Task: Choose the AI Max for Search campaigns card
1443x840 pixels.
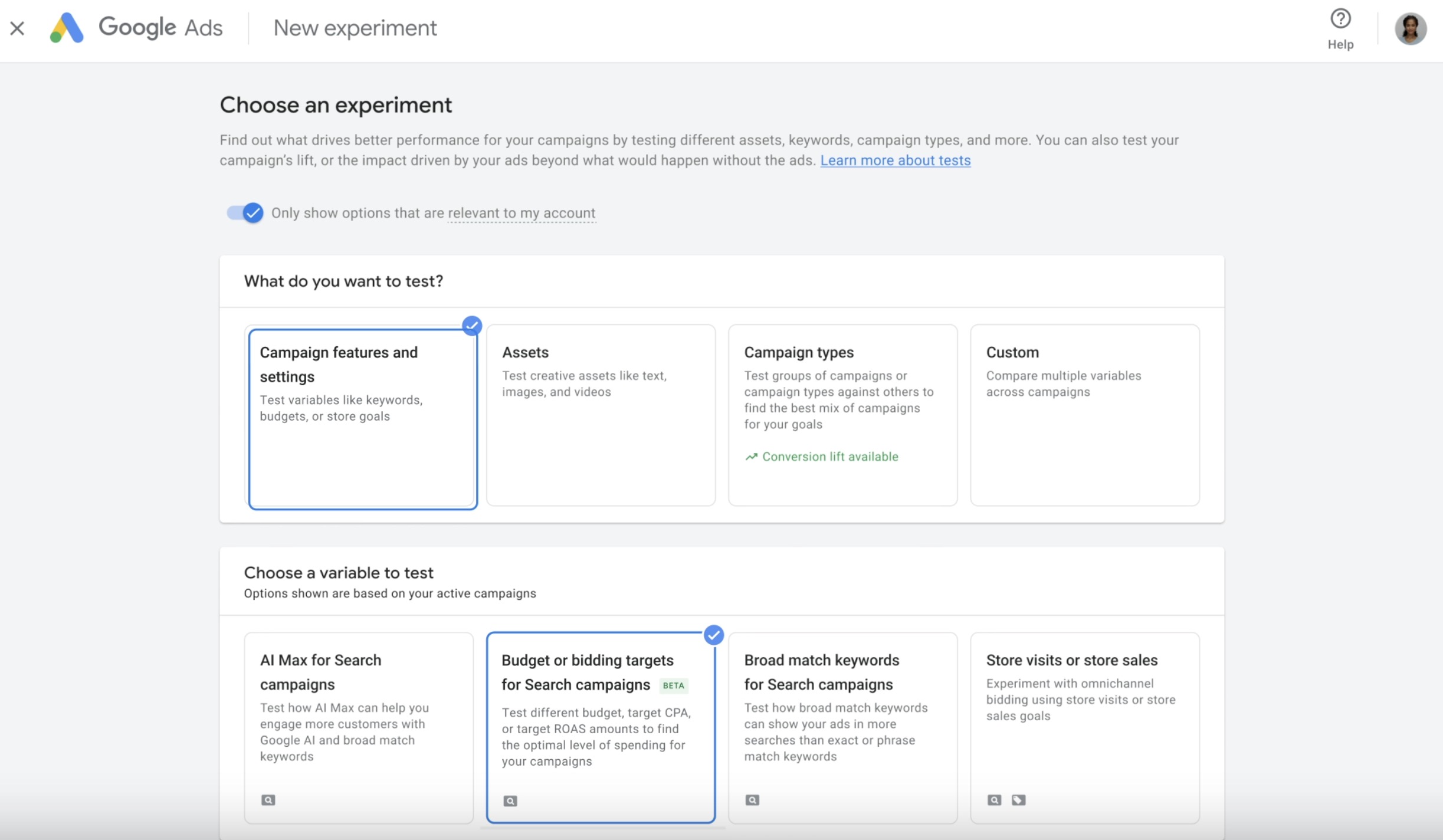Action: (x=359, y=727)
